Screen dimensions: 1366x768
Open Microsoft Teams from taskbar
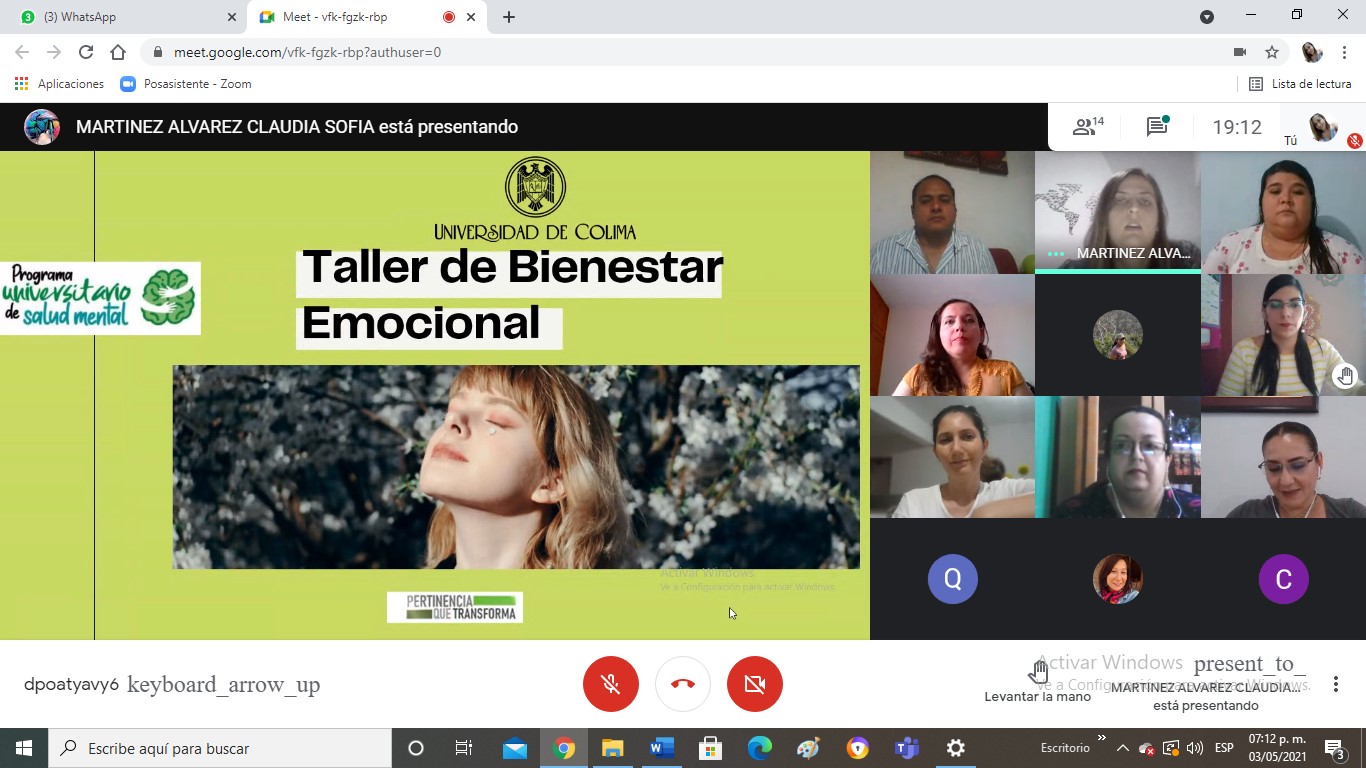(907, 748)
